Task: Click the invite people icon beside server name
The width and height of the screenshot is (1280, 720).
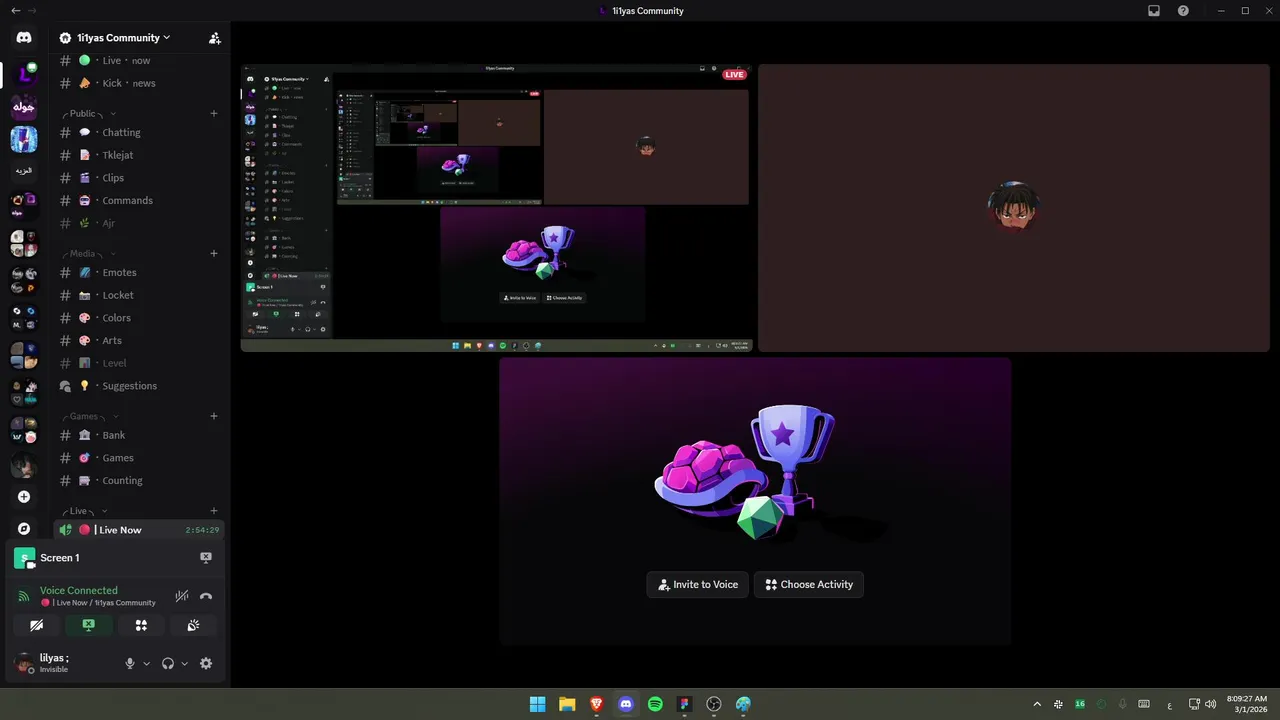Action: point(214,38)
